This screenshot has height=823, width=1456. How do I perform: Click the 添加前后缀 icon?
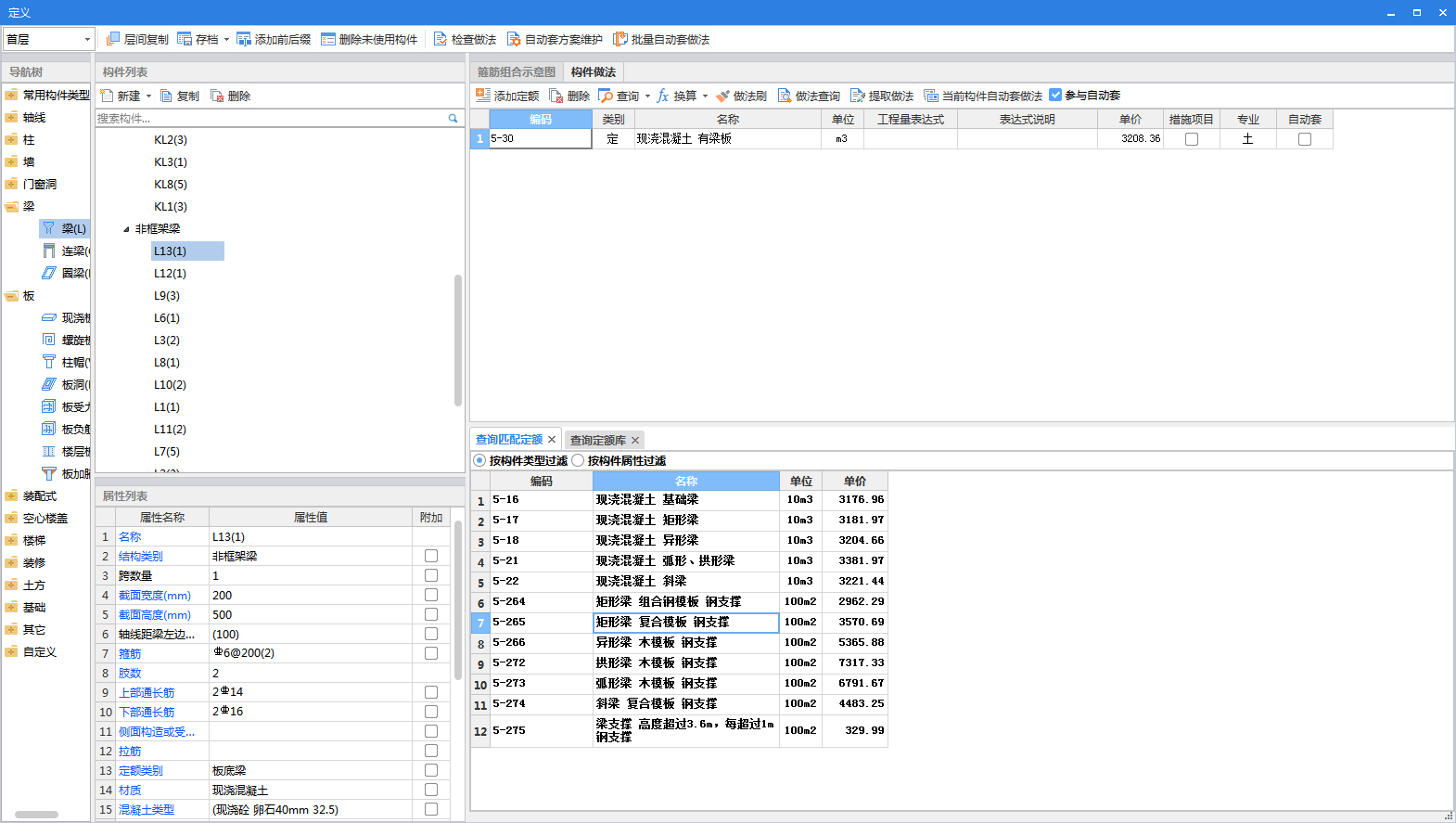[x=244, y=39]
